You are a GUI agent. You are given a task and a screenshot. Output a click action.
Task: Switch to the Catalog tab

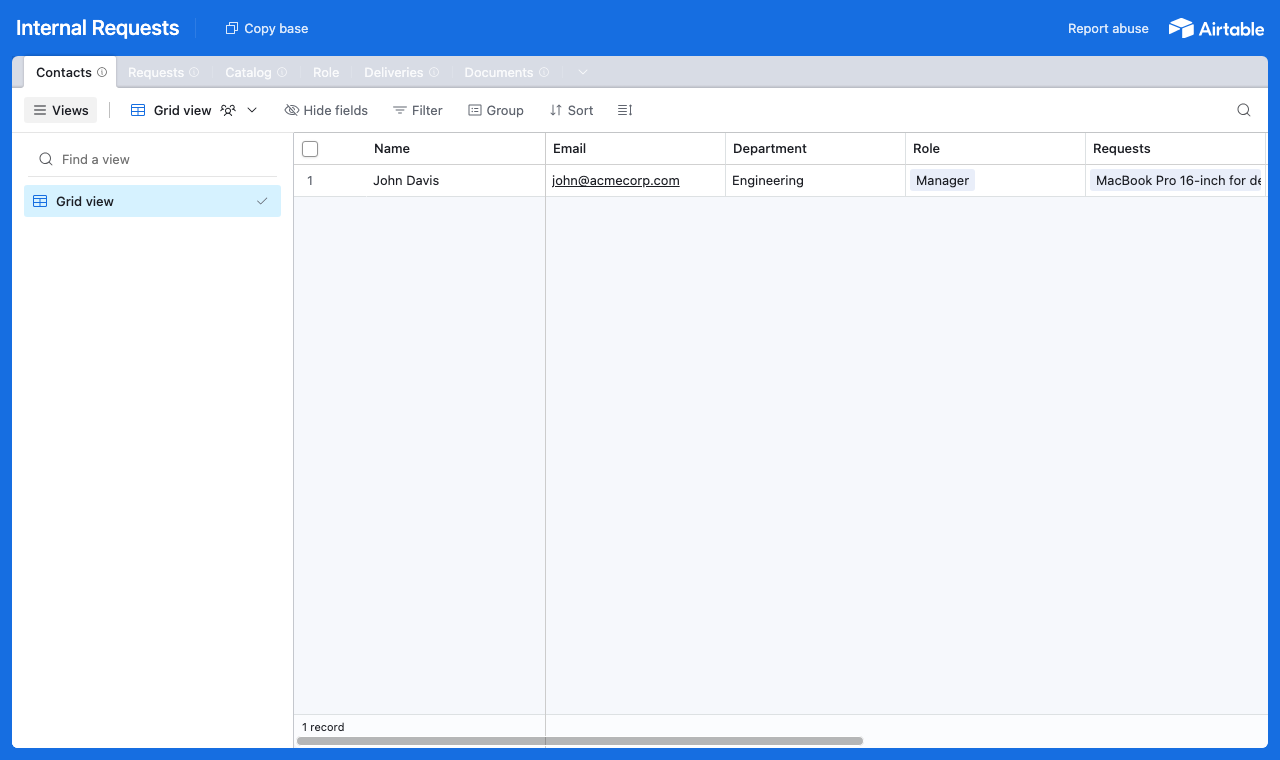pyautogui.click(x=255, y=72)
